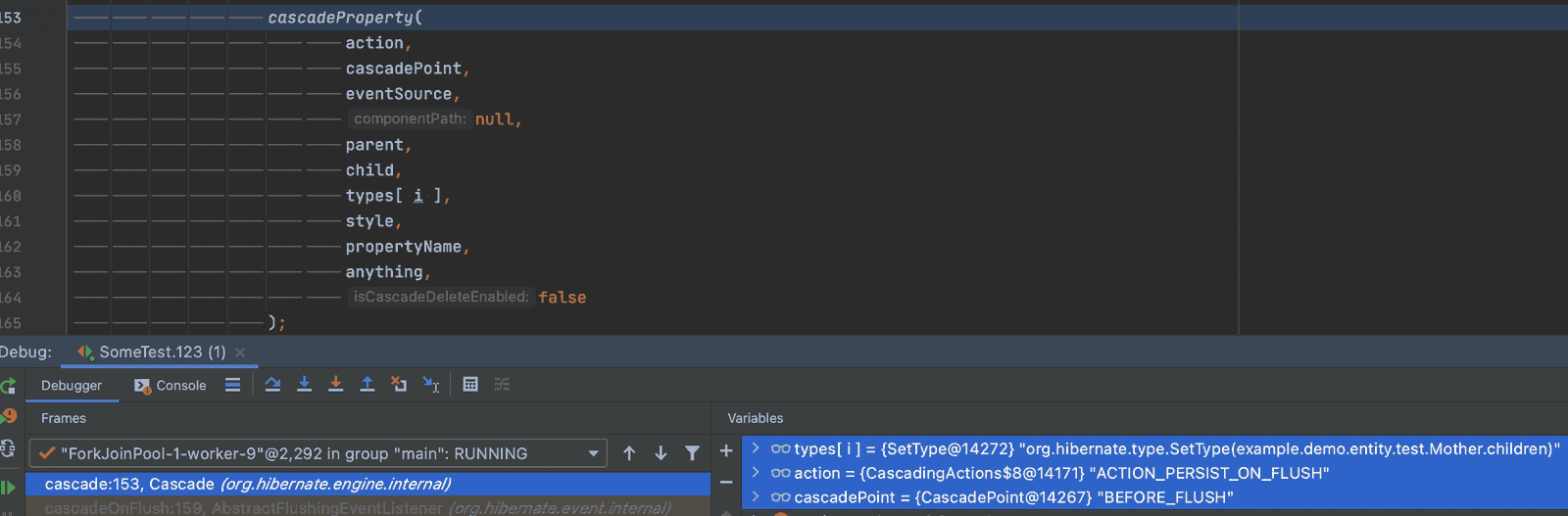Click the gutter at line 153
Viewport: 1568px width, 516px height.
(11, 18)
